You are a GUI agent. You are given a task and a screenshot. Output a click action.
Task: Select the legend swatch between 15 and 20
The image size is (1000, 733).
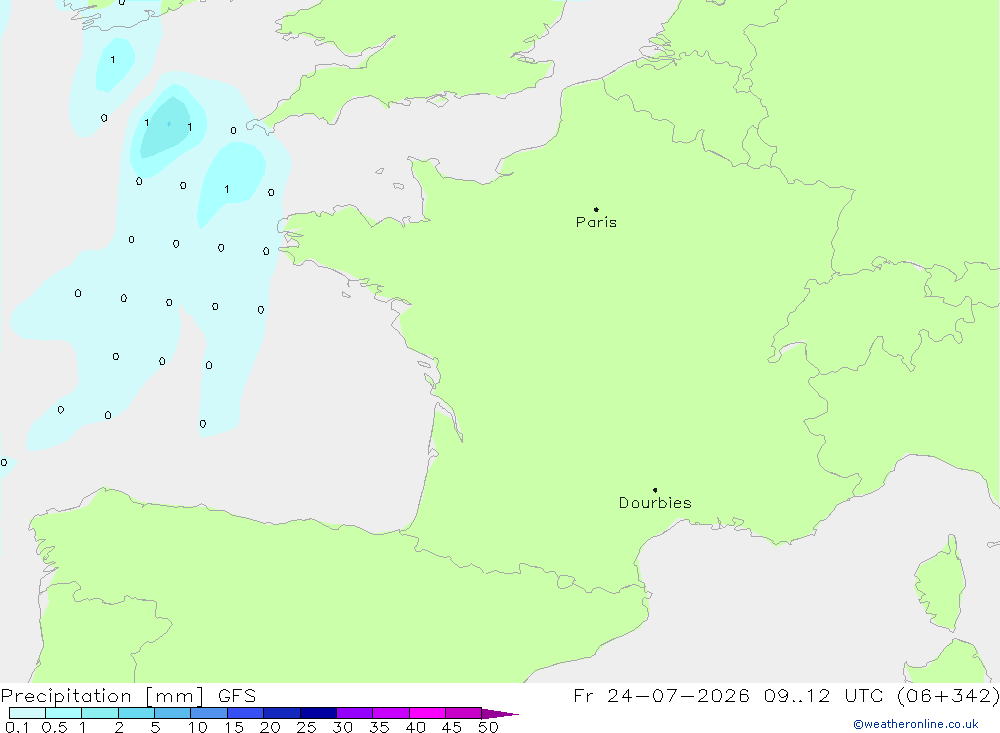tap(246, 713)
